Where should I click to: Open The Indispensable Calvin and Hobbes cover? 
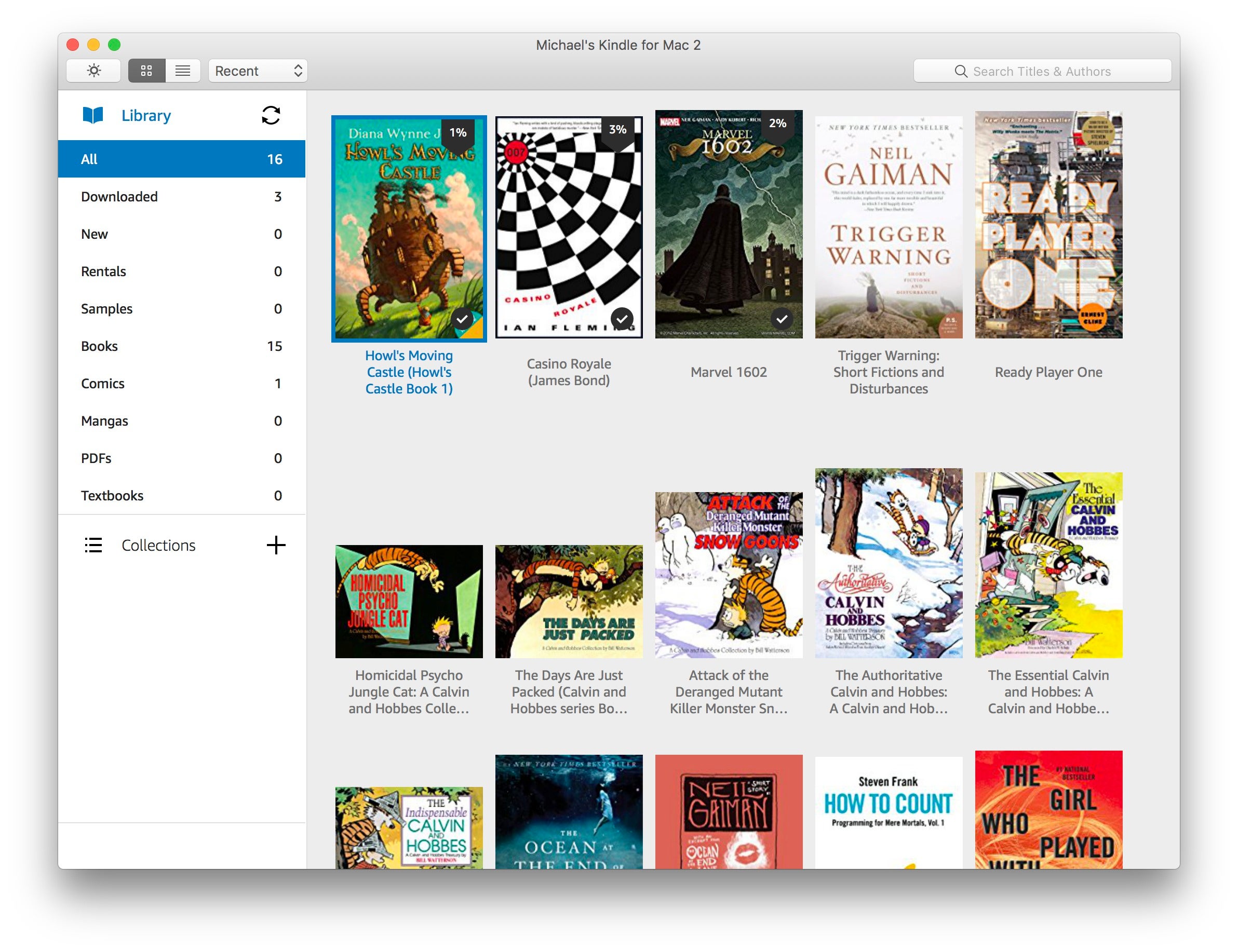pyautogui.click(x=409, y=828)
